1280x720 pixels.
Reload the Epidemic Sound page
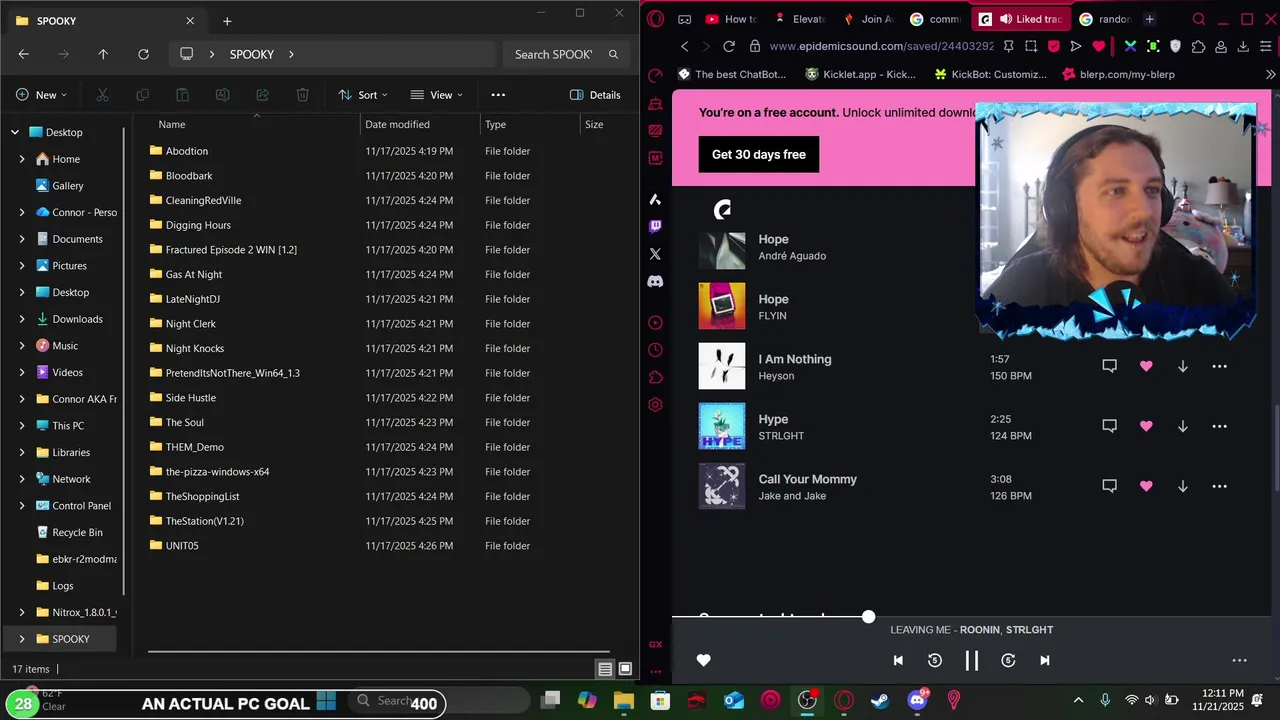pyautogui.click(x=729, y=46)
